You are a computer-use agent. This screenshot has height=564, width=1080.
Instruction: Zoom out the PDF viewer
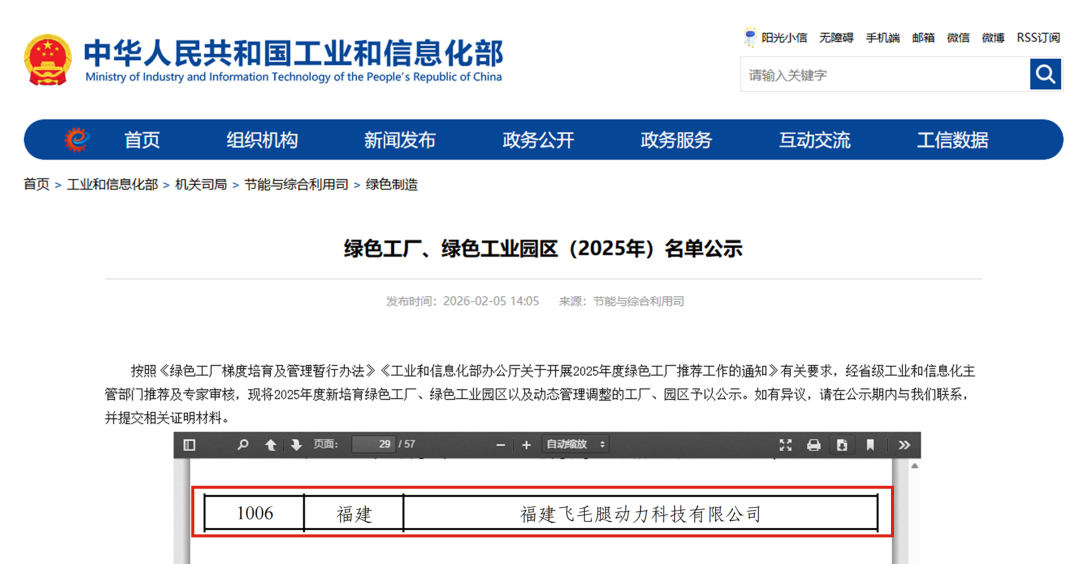[501, 445]
